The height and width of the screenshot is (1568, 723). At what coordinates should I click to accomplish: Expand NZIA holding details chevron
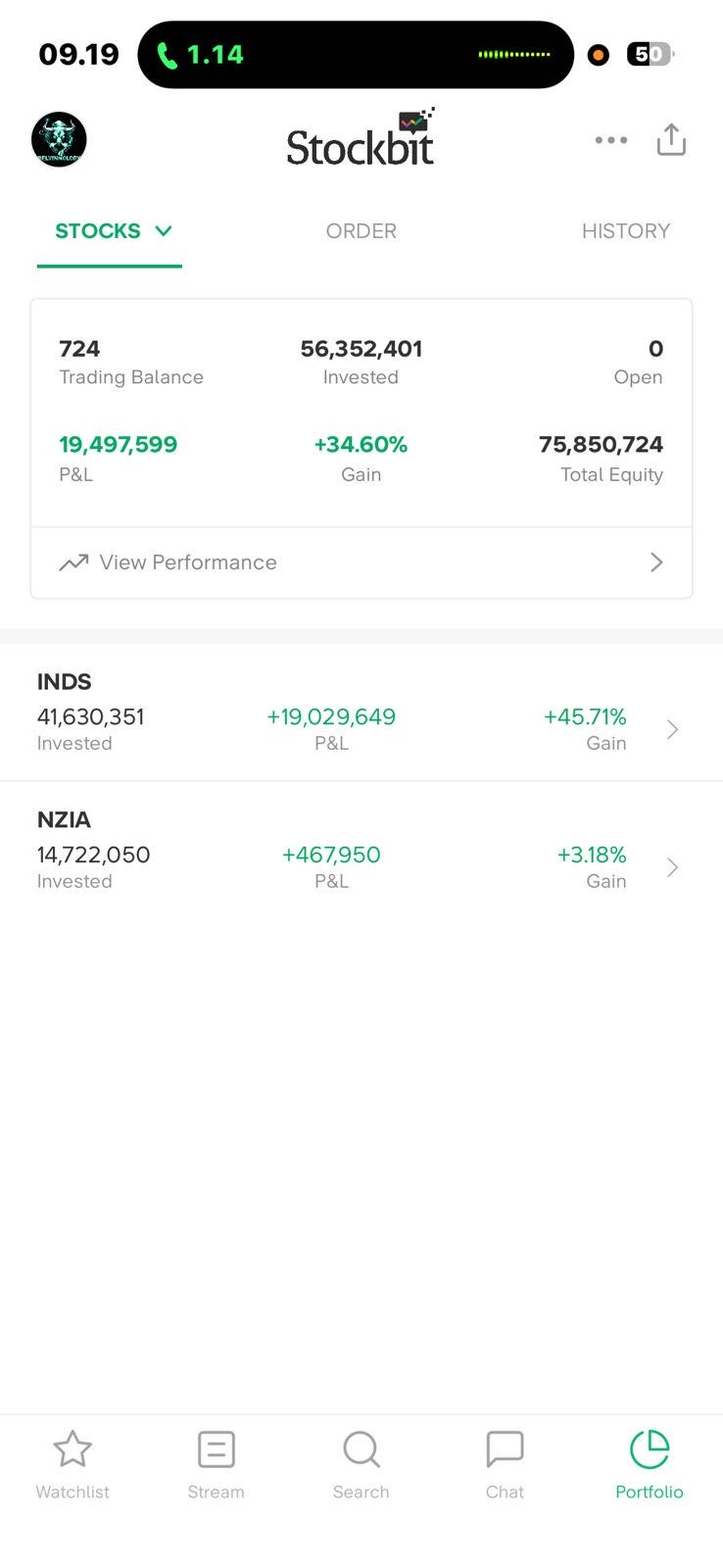click(672, 867)
